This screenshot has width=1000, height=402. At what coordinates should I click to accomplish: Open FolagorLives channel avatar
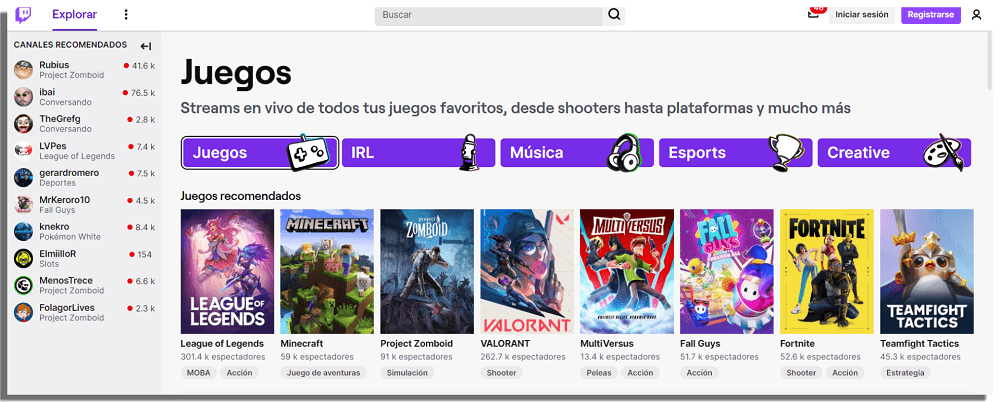24,312
